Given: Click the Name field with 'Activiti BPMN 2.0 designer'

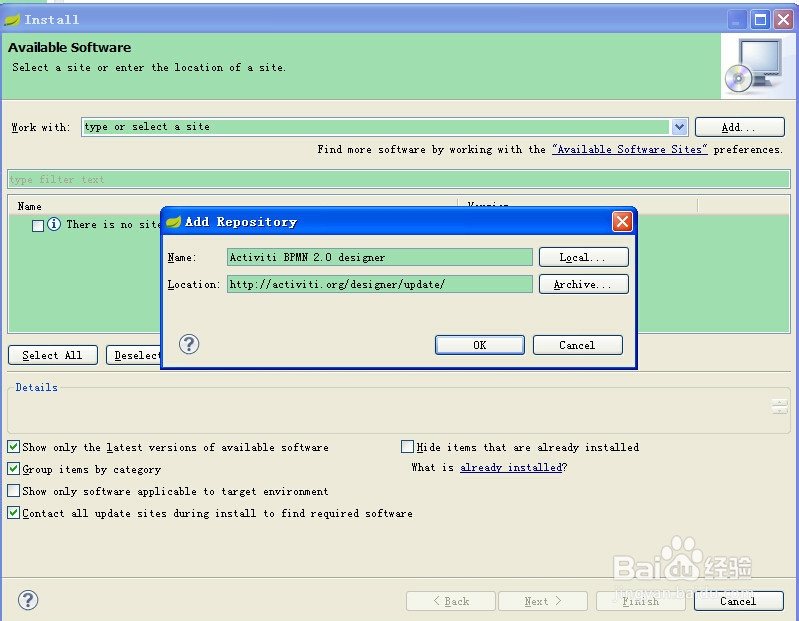Looking at the screenshot, I should (x=380, y=257).
